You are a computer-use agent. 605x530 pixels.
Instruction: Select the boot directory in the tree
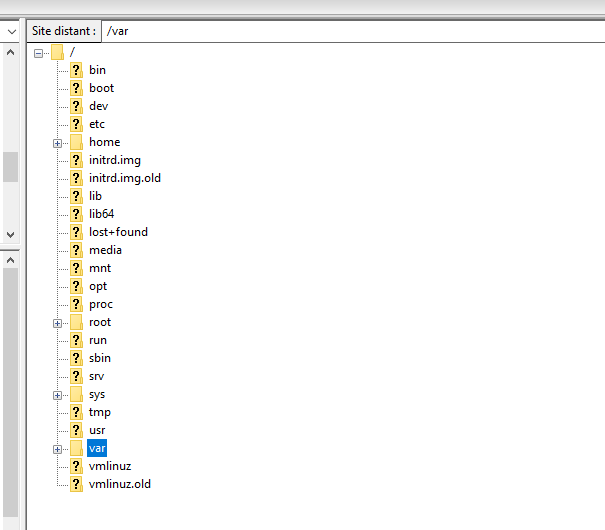(x=101, y=88)
